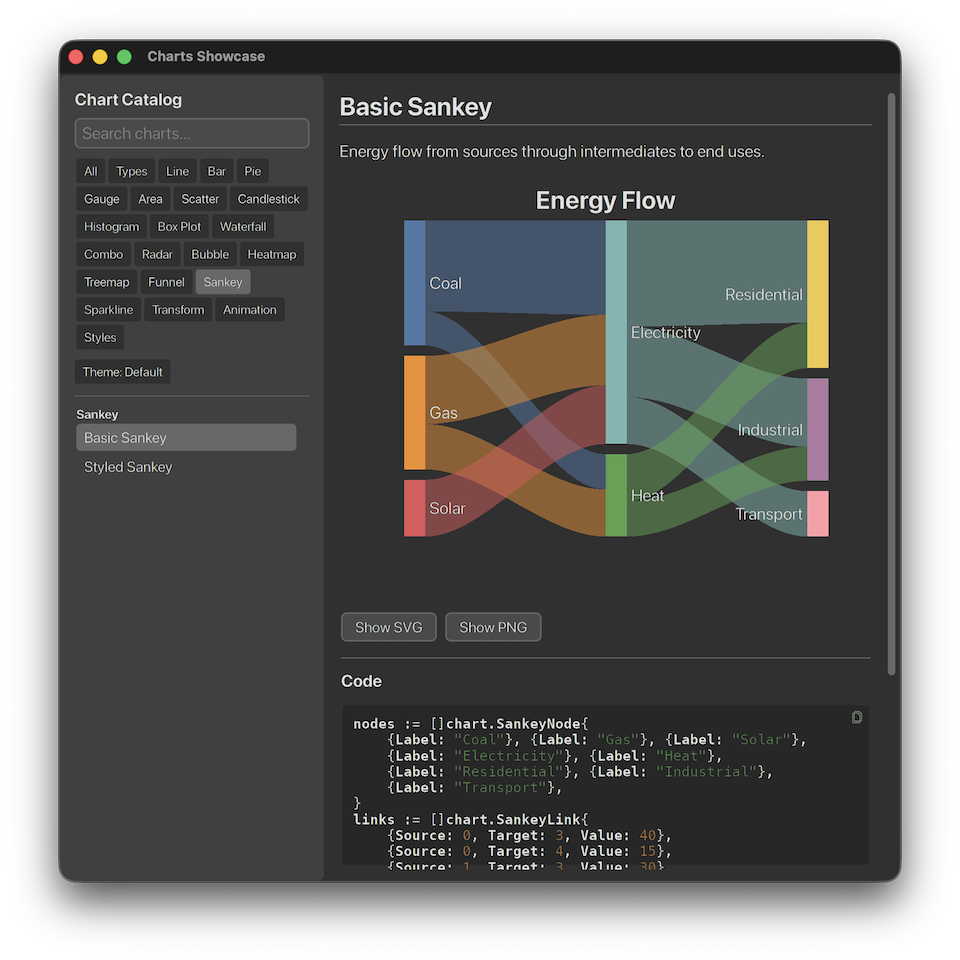Select the Transform category chip

tap(178, 310)
